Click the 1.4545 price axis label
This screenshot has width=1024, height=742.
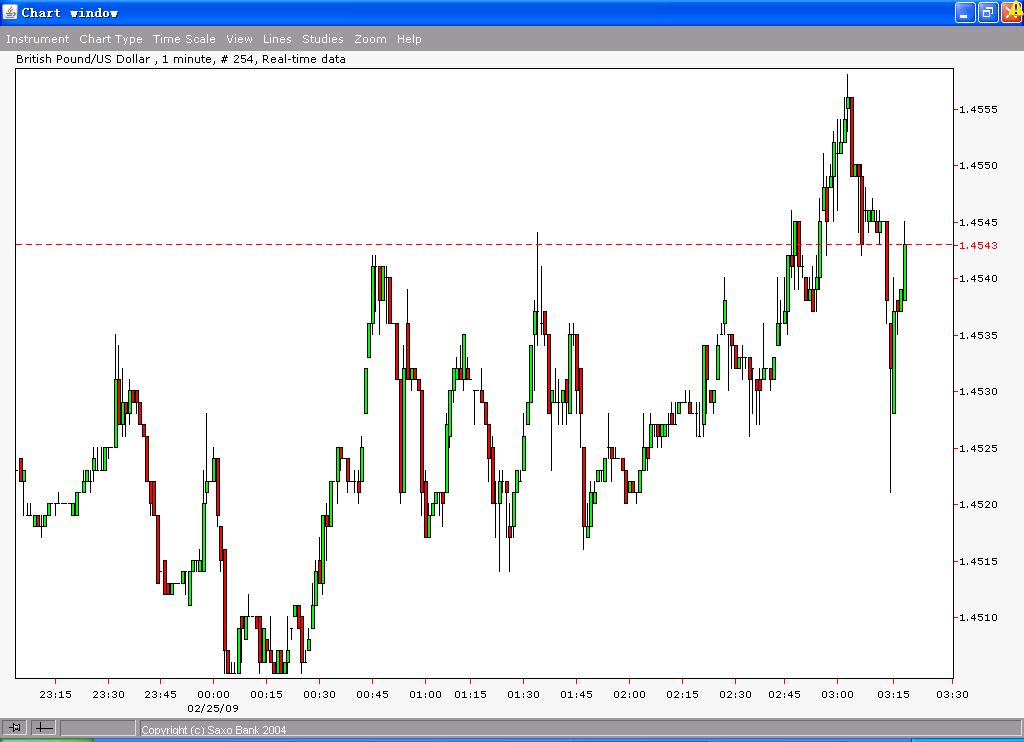(978, 223)
